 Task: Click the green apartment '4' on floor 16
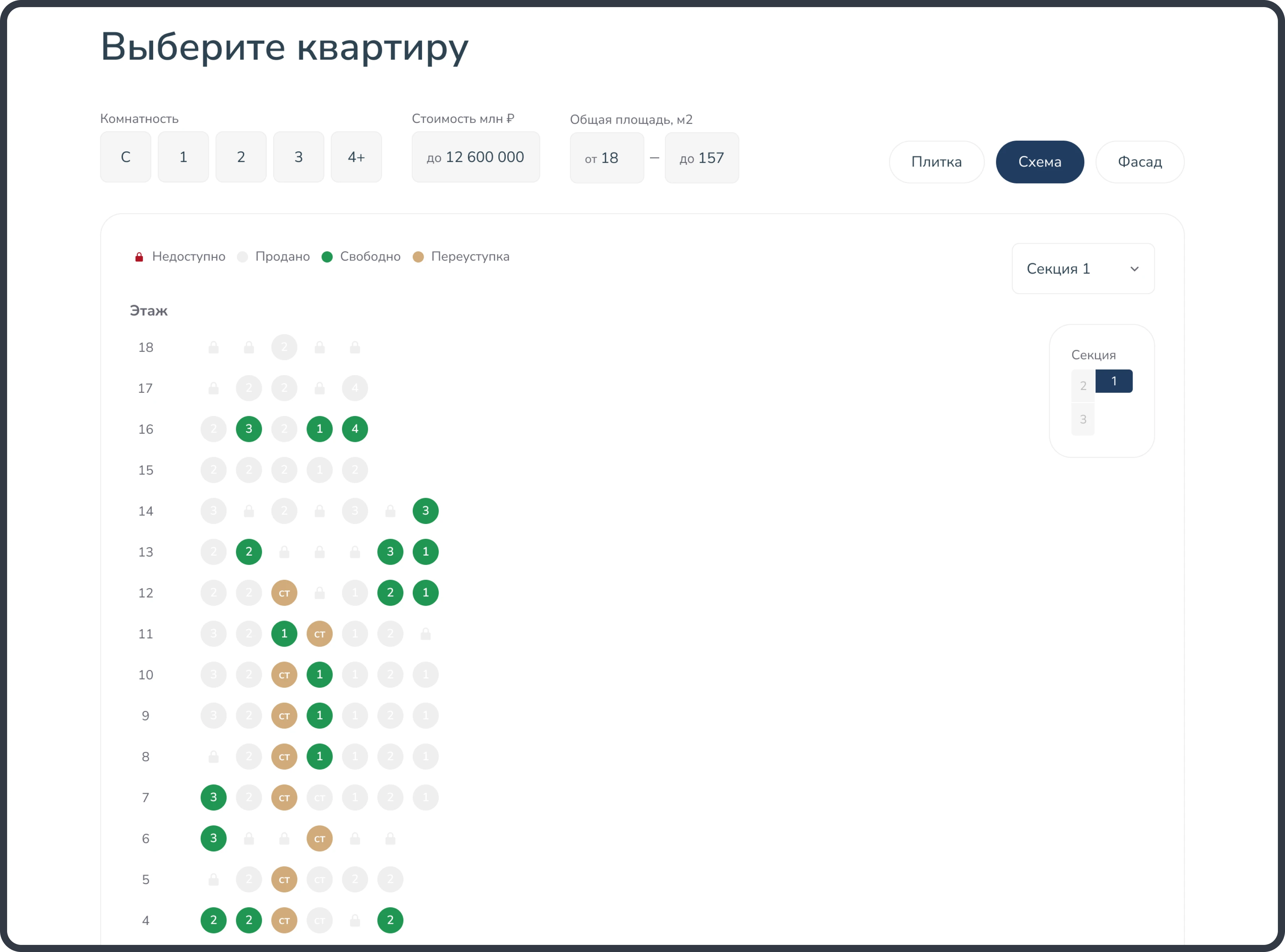[x=355, y=429]
